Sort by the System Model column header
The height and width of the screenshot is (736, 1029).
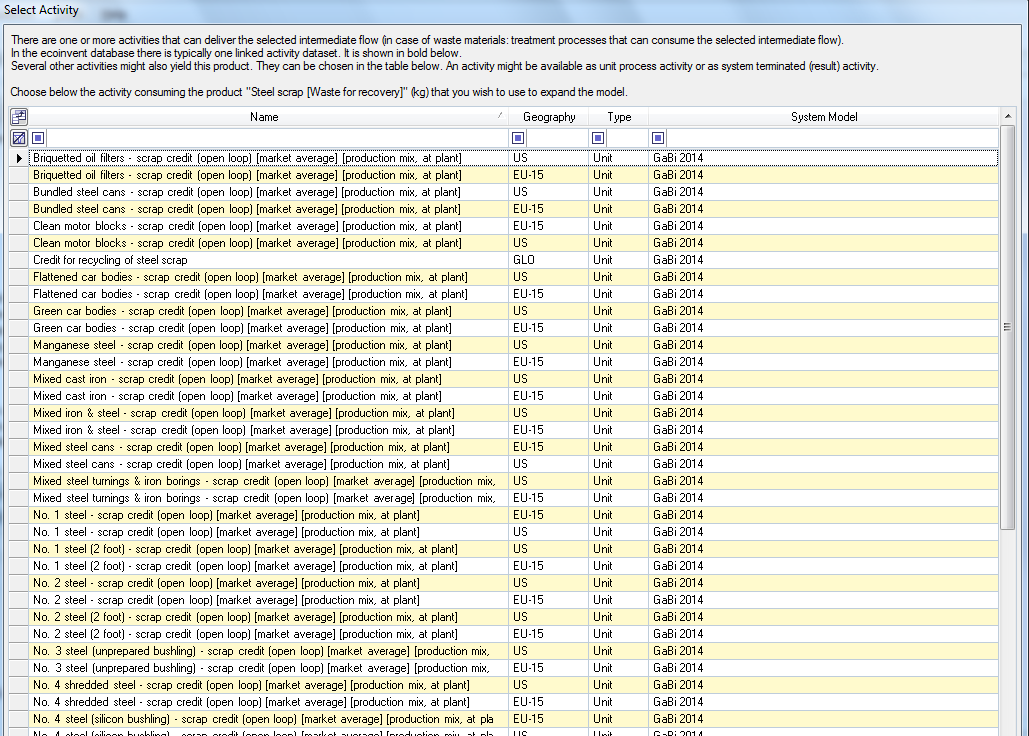[824, 117]
